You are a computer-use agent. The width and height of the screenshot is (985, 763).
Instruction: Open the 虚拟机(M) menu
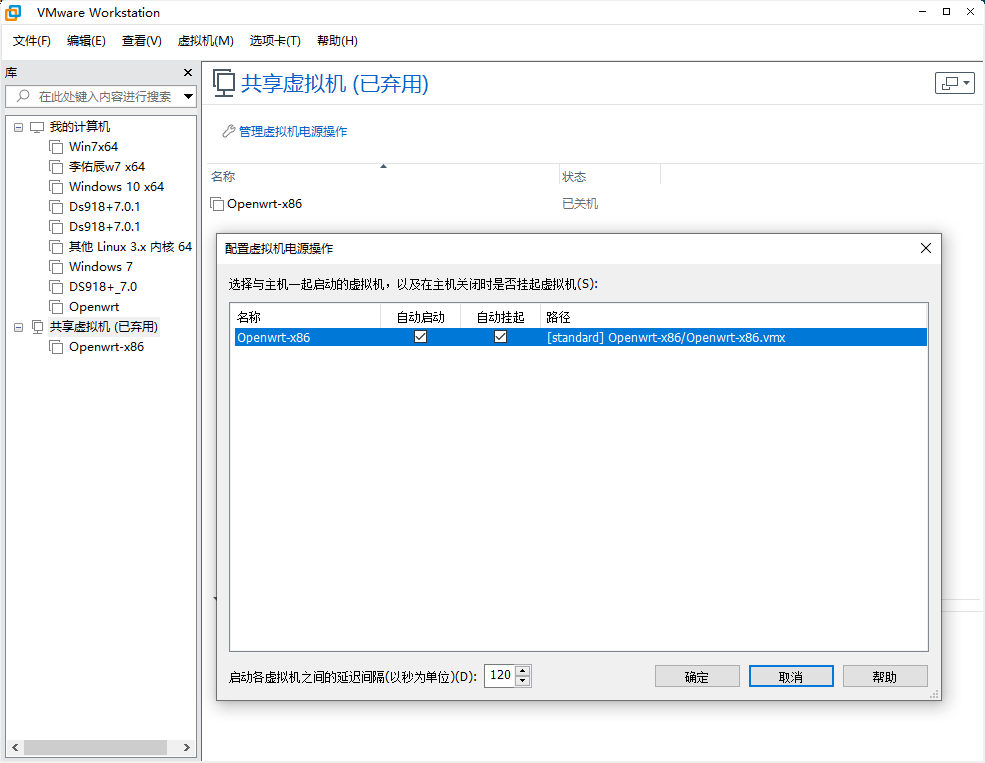tap(205, 41)
